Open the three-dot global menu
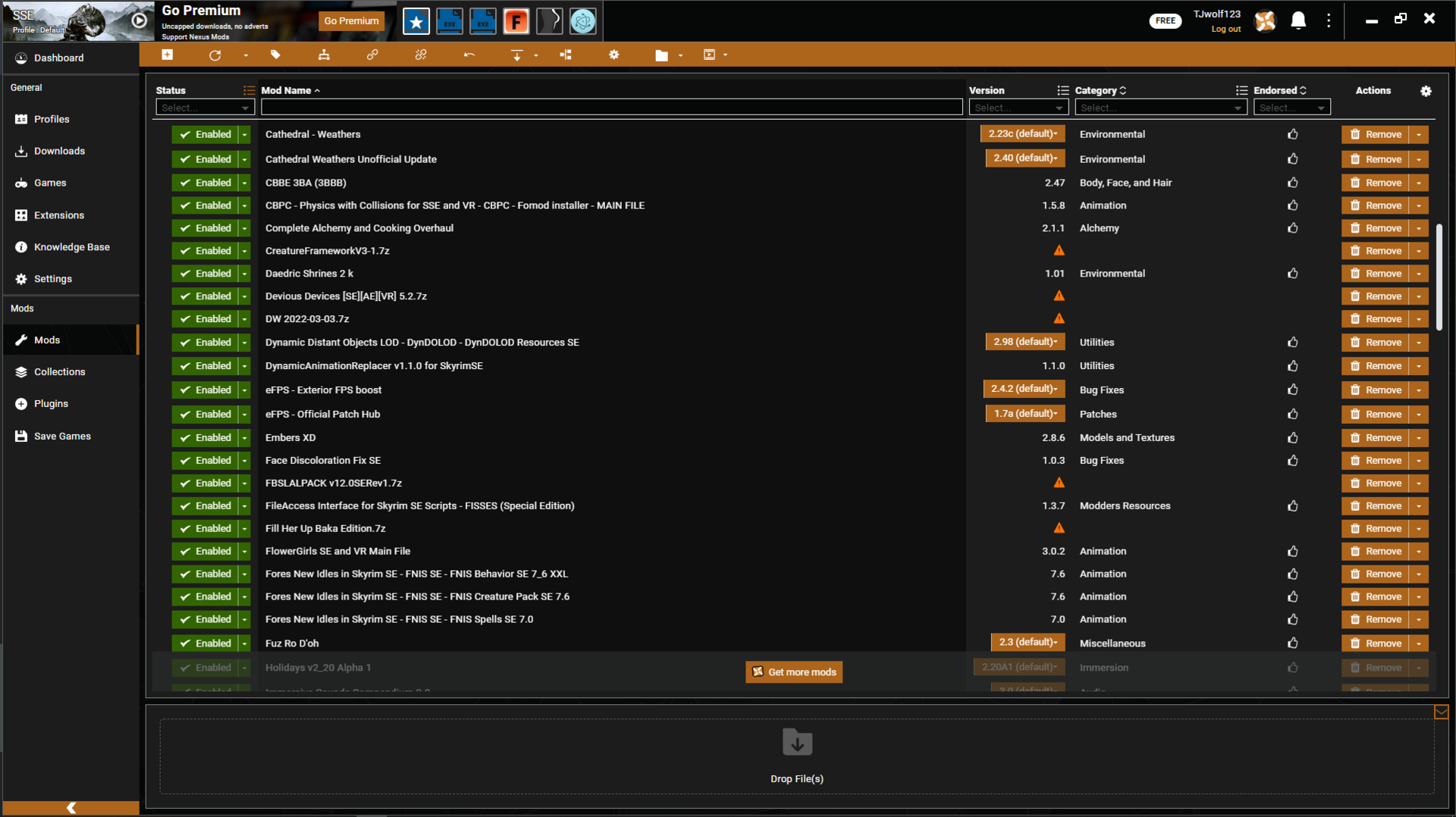 tap(1329, 20)
